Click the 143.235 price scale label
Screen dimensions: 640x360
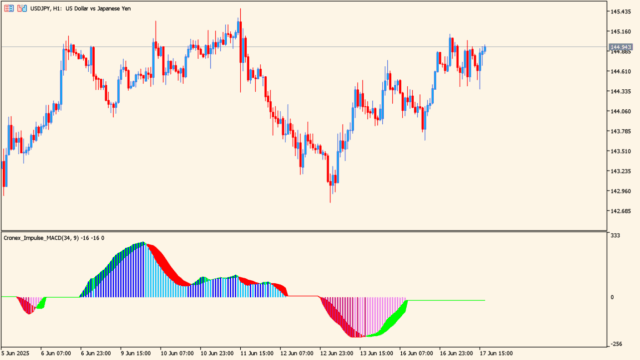tap(620, 171)
